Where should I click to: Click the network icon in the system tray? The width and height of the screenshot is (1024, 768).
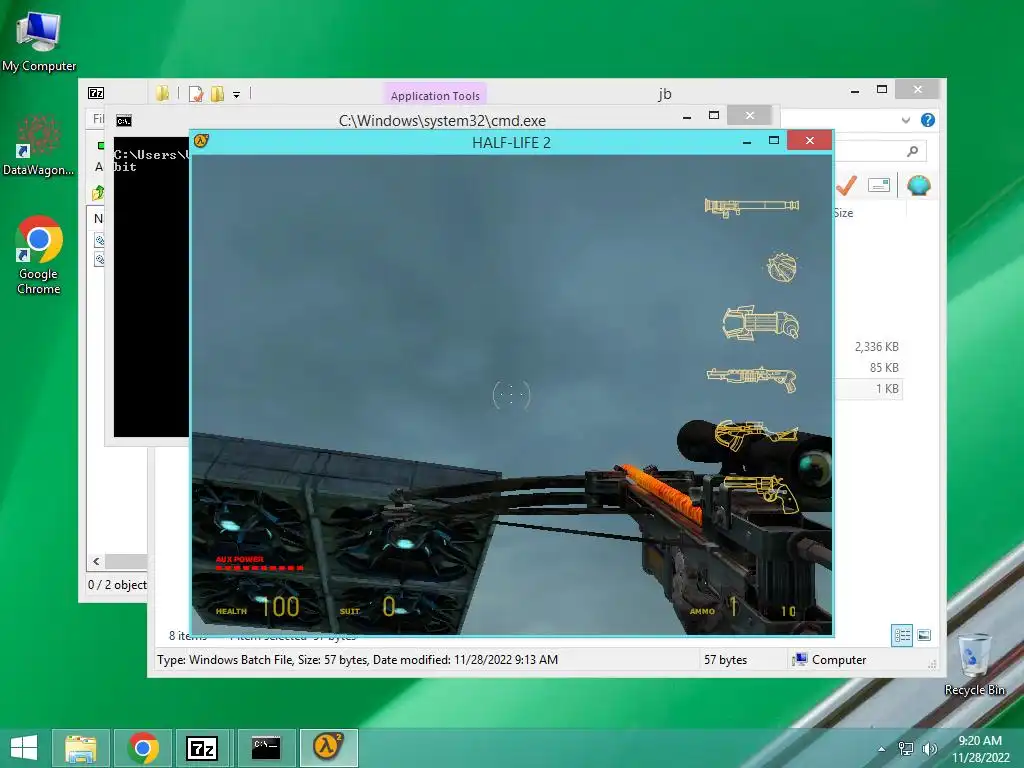(906, 748)
